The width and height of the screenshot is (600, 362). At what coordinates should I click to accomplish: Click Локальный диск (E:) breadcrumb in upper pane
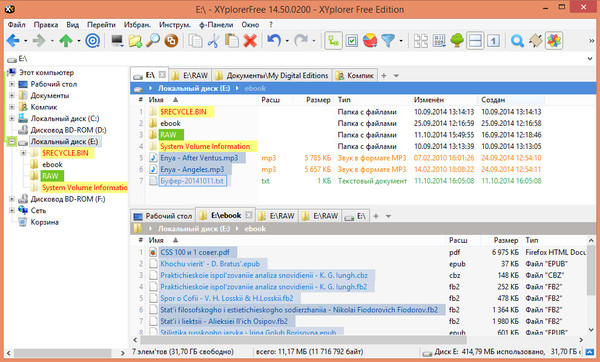[x=194, y=88]
